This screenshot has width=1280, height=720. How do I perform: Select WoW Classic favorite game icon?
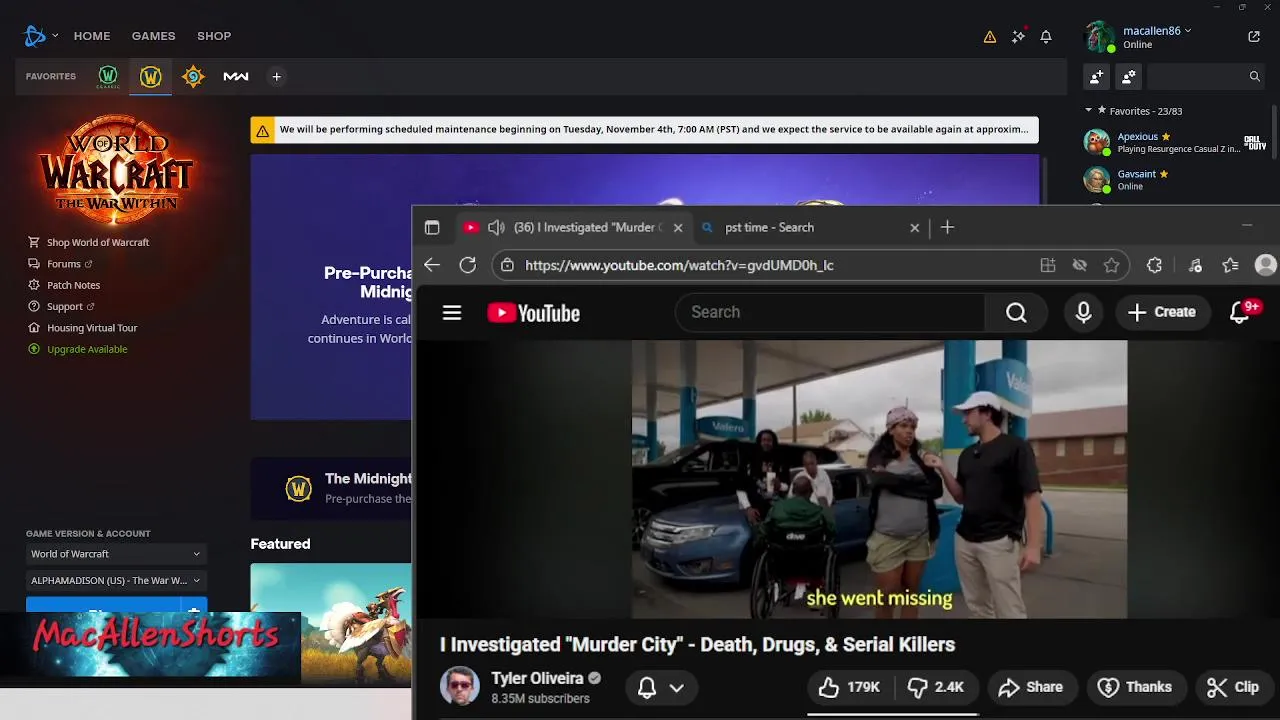(108, 76)
